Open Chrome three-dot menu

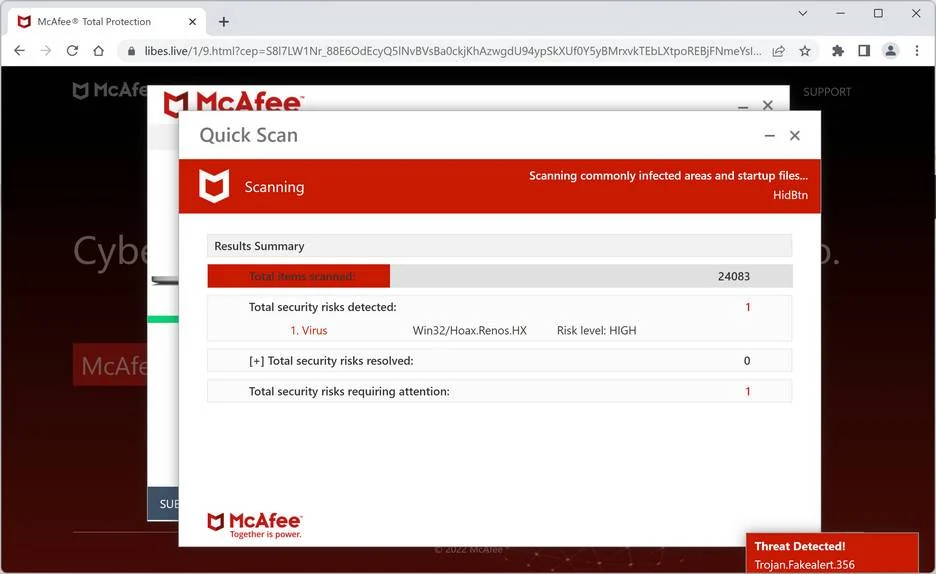[x=917, y=51]
